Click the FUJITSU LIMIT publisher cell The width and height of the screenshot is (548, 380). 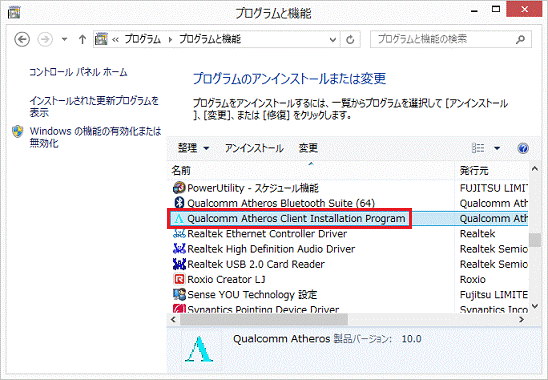pos(493,188)
